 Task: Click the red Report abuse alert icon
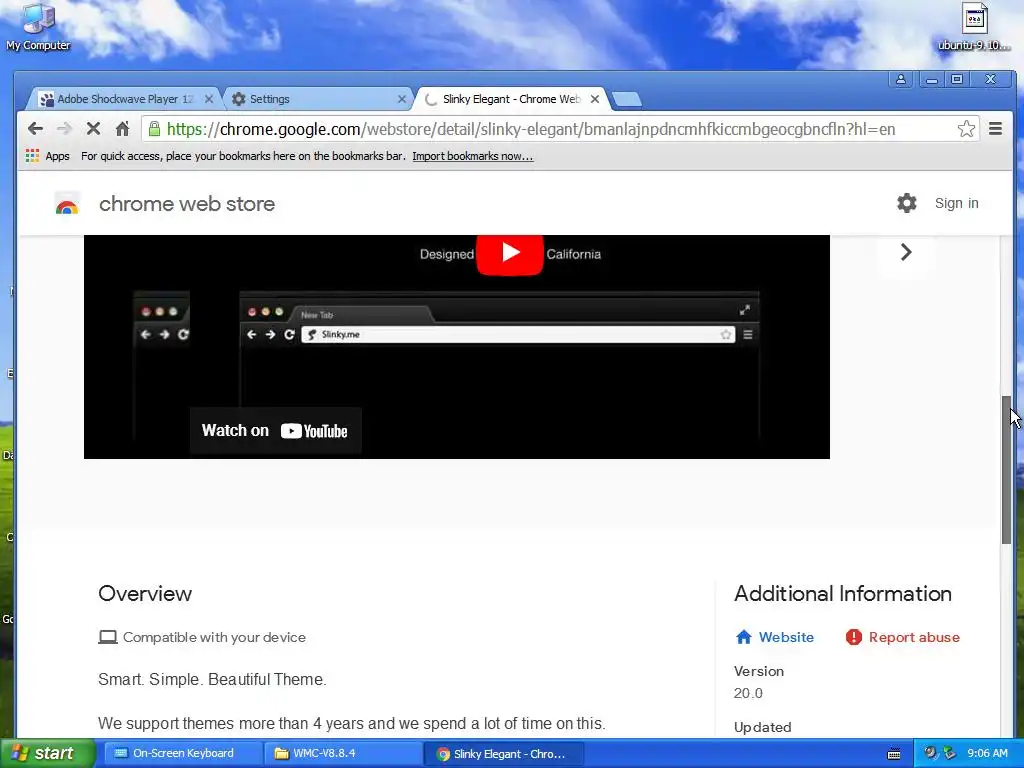click(854, 637)
